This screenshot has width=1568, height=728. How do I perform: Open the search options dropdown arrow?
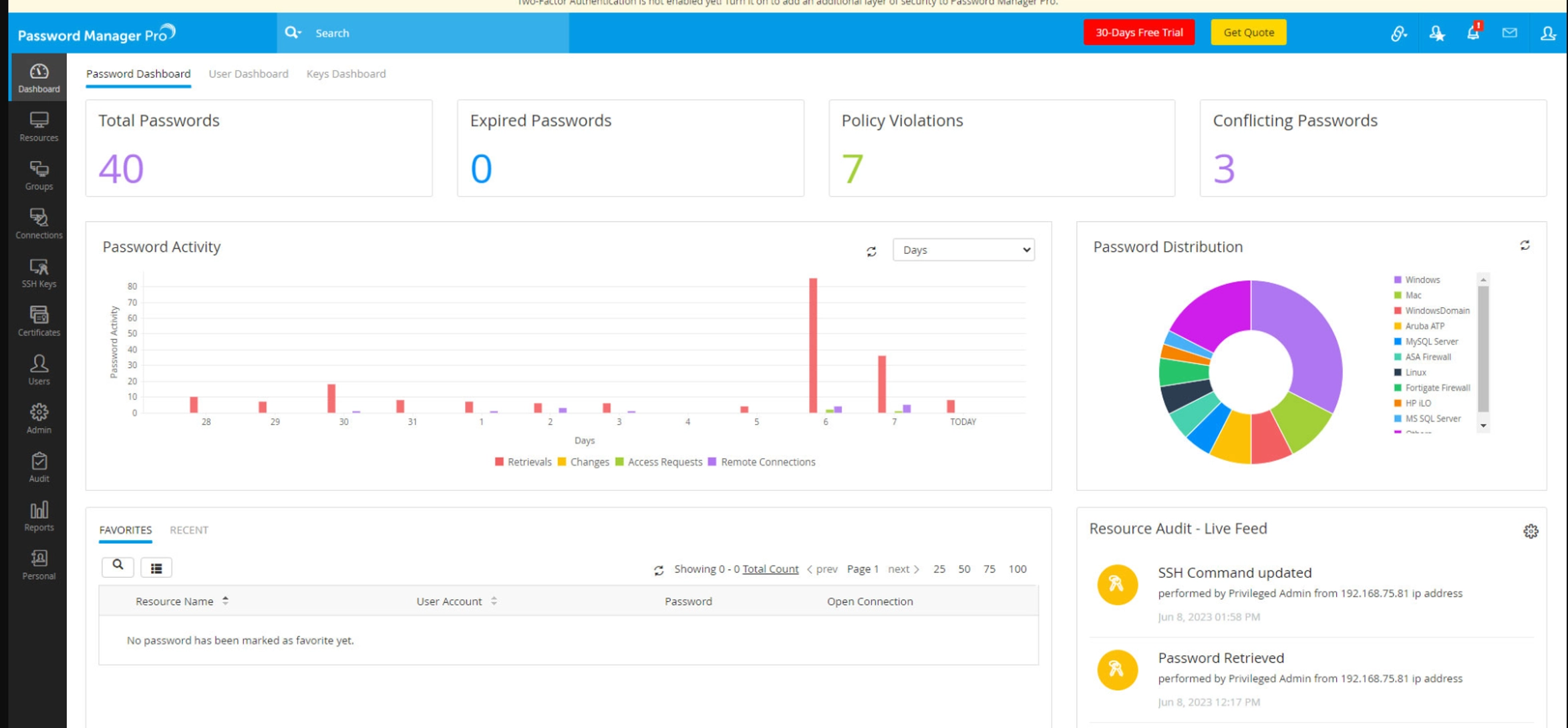(x=293, y=32)
